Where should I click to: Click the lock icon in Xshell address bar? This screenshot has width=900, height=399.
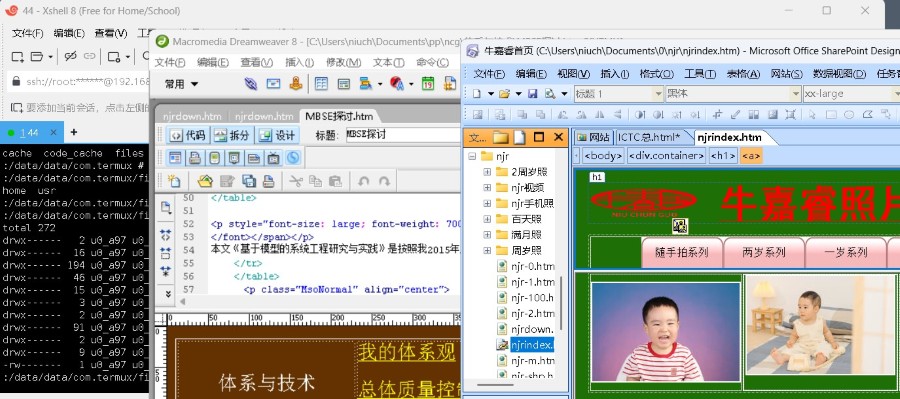16,82
